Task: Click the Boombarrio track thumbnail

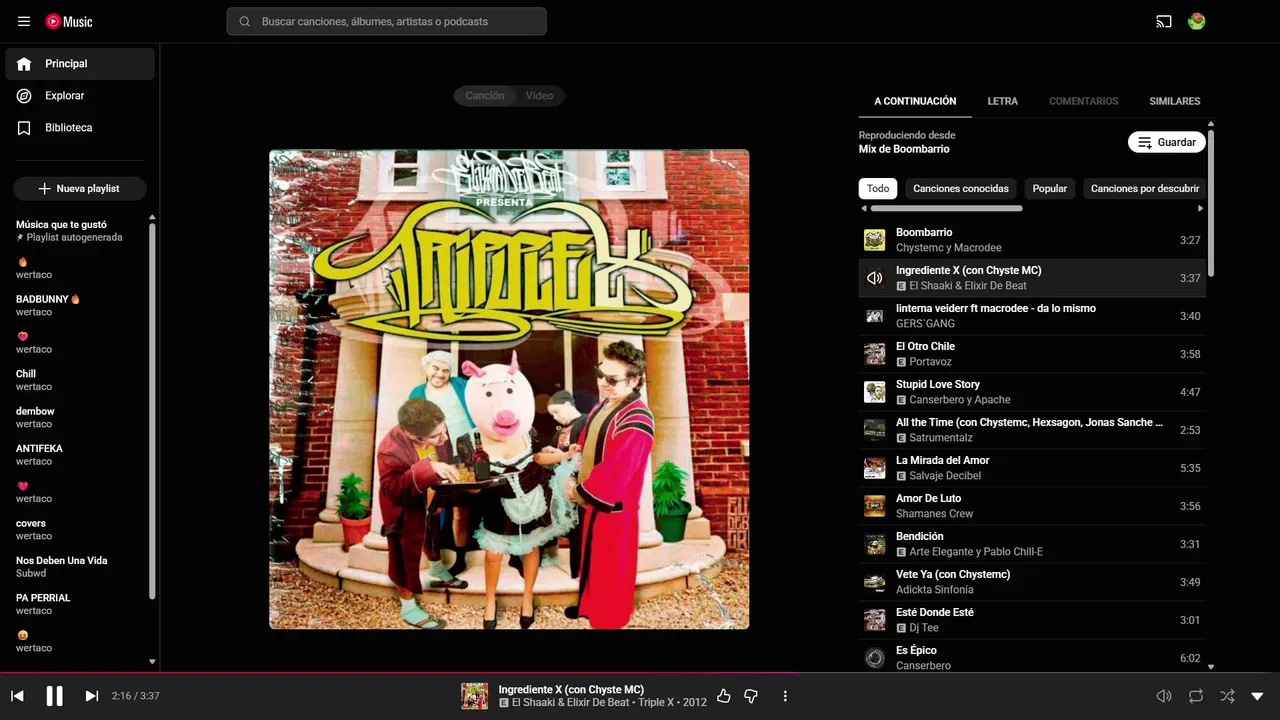Action: [875, 240]
